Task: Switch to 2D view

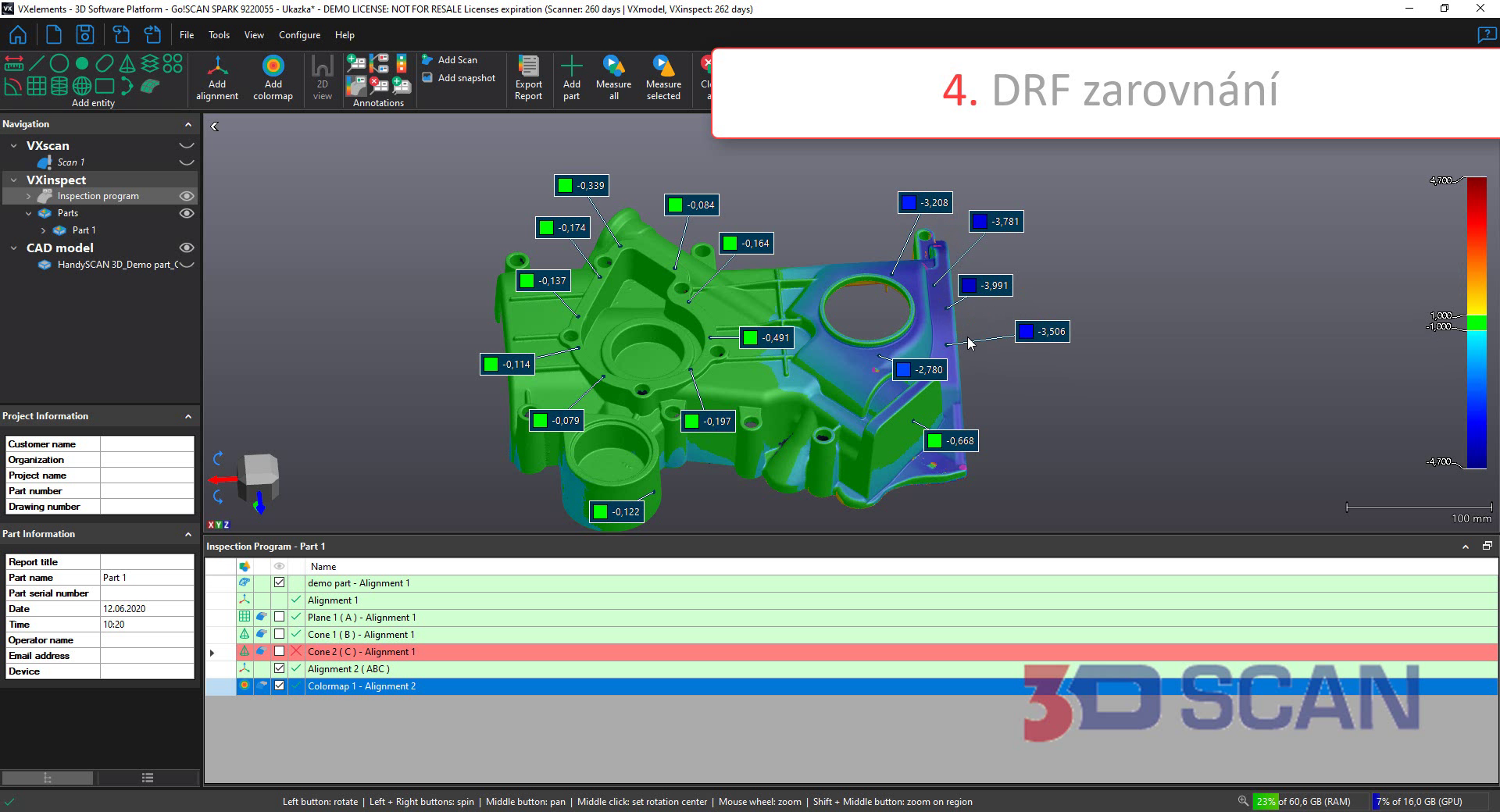Action: (x=322, y=78)
